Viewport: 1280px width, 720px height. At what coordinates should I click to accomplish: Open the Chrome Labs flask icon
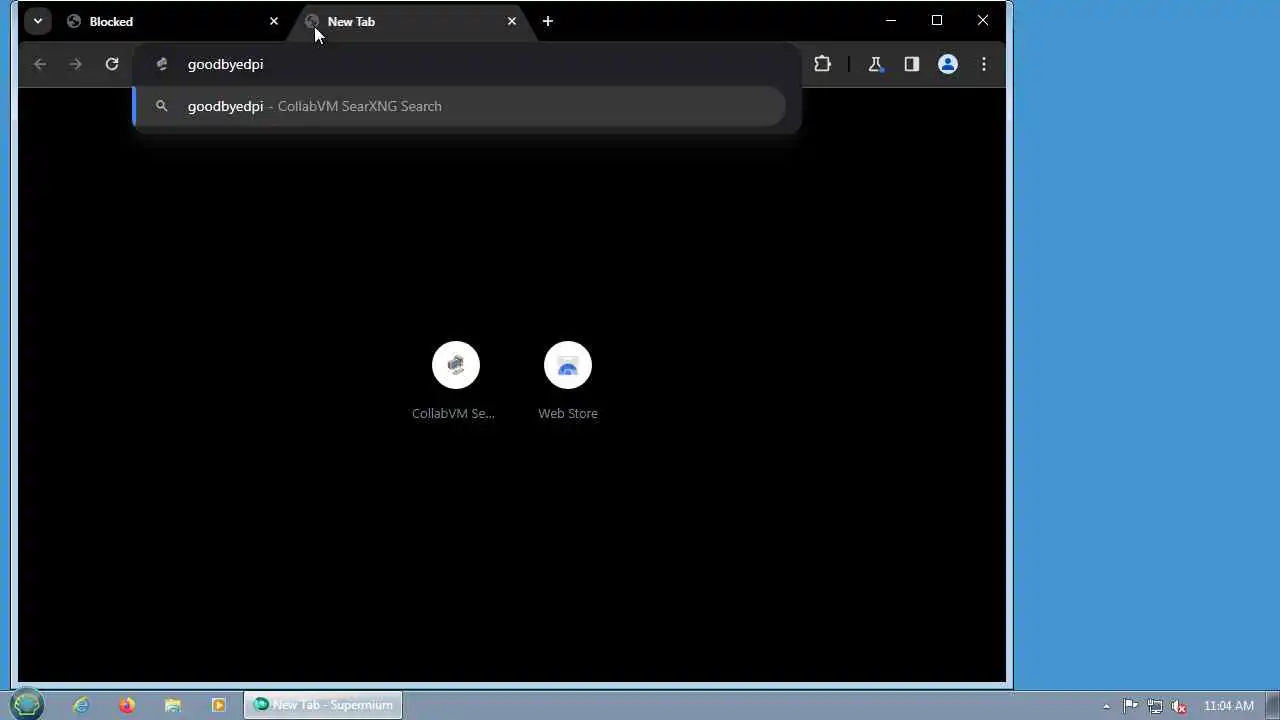[875, 64]
